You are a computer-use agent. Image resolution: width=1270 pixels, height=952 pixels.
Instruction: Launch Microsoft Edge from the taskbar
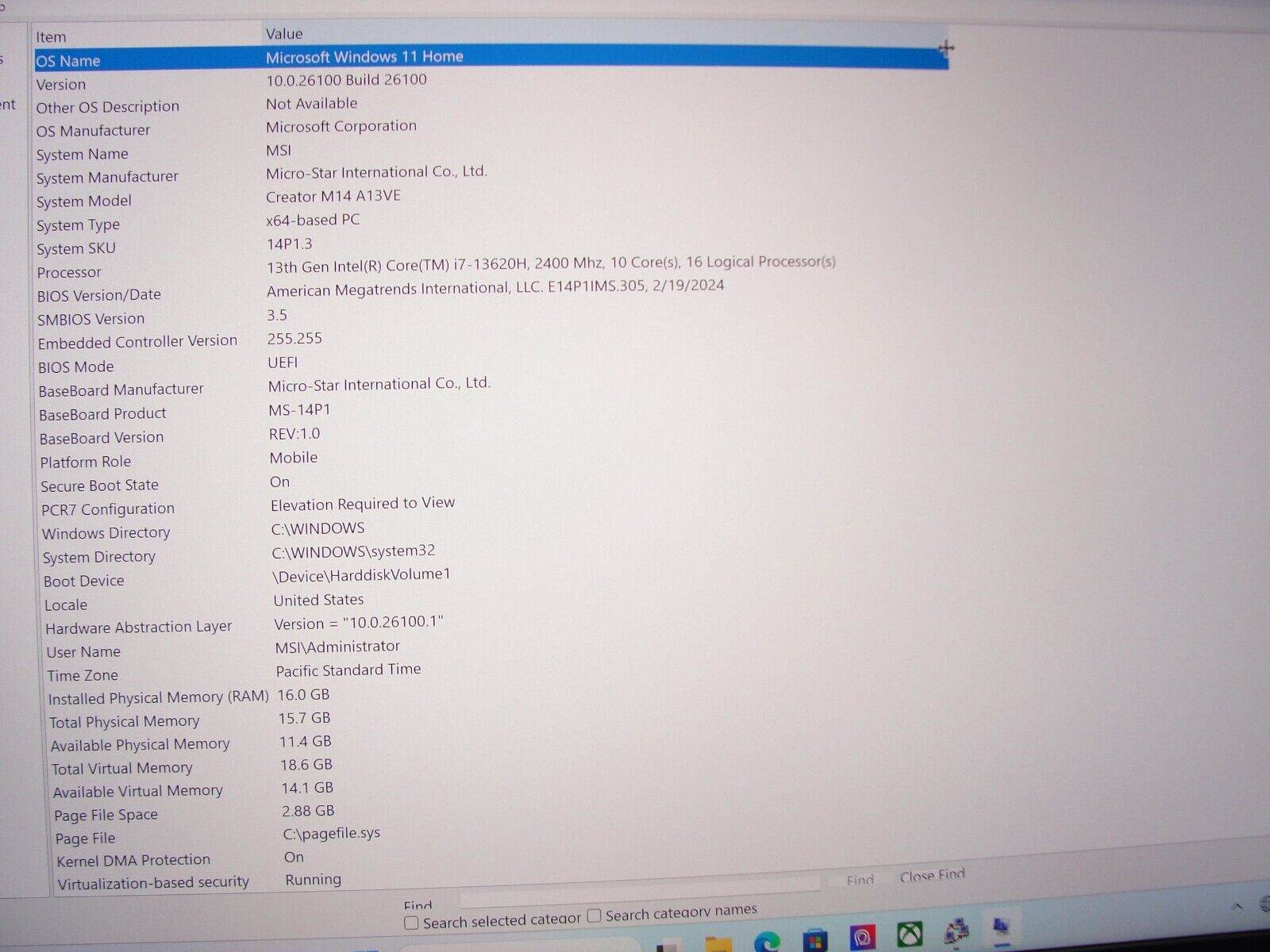click(x=766, y=942)
